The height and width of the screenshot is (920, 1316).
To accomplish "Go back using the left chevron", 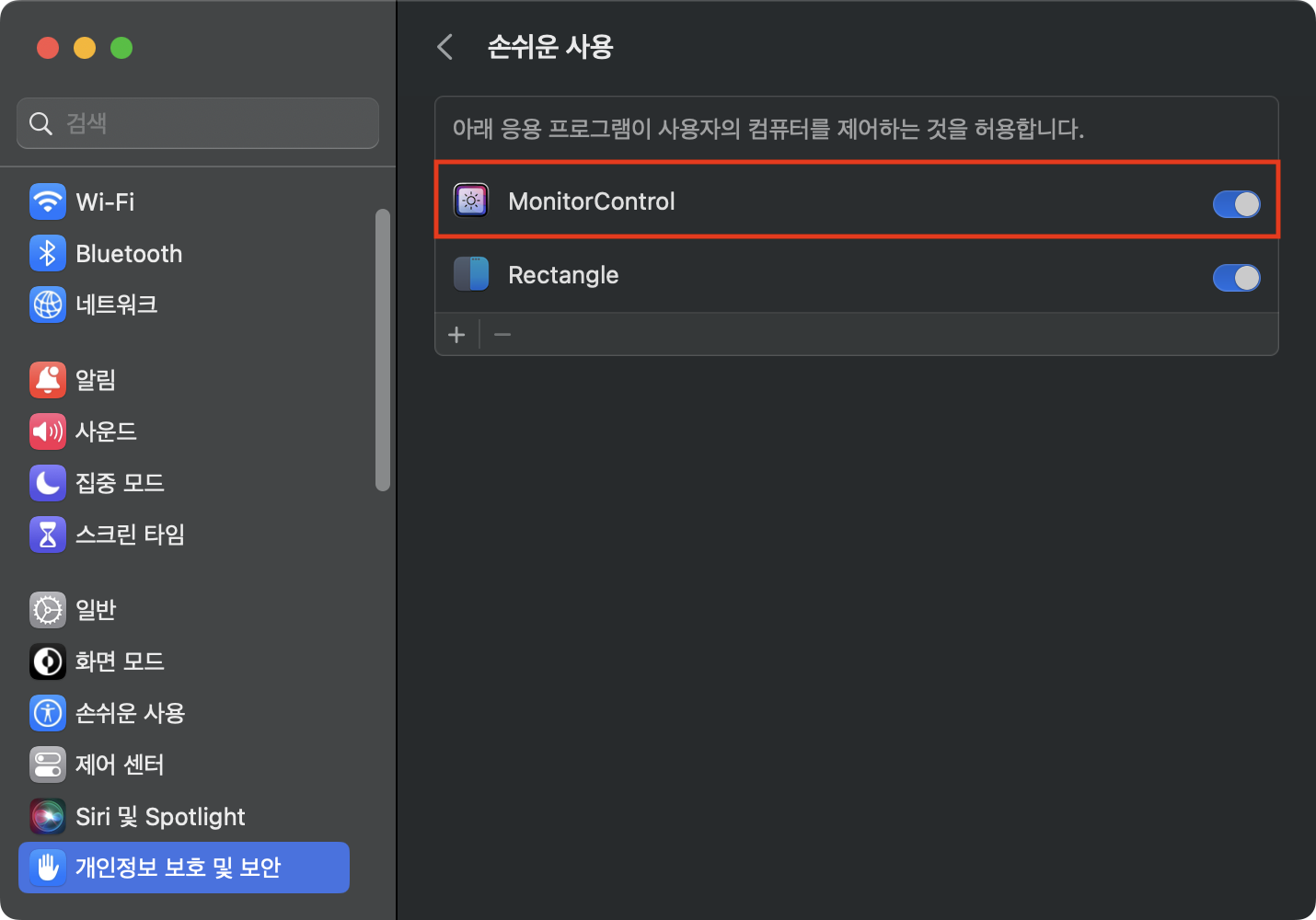I will pos(445,47).
